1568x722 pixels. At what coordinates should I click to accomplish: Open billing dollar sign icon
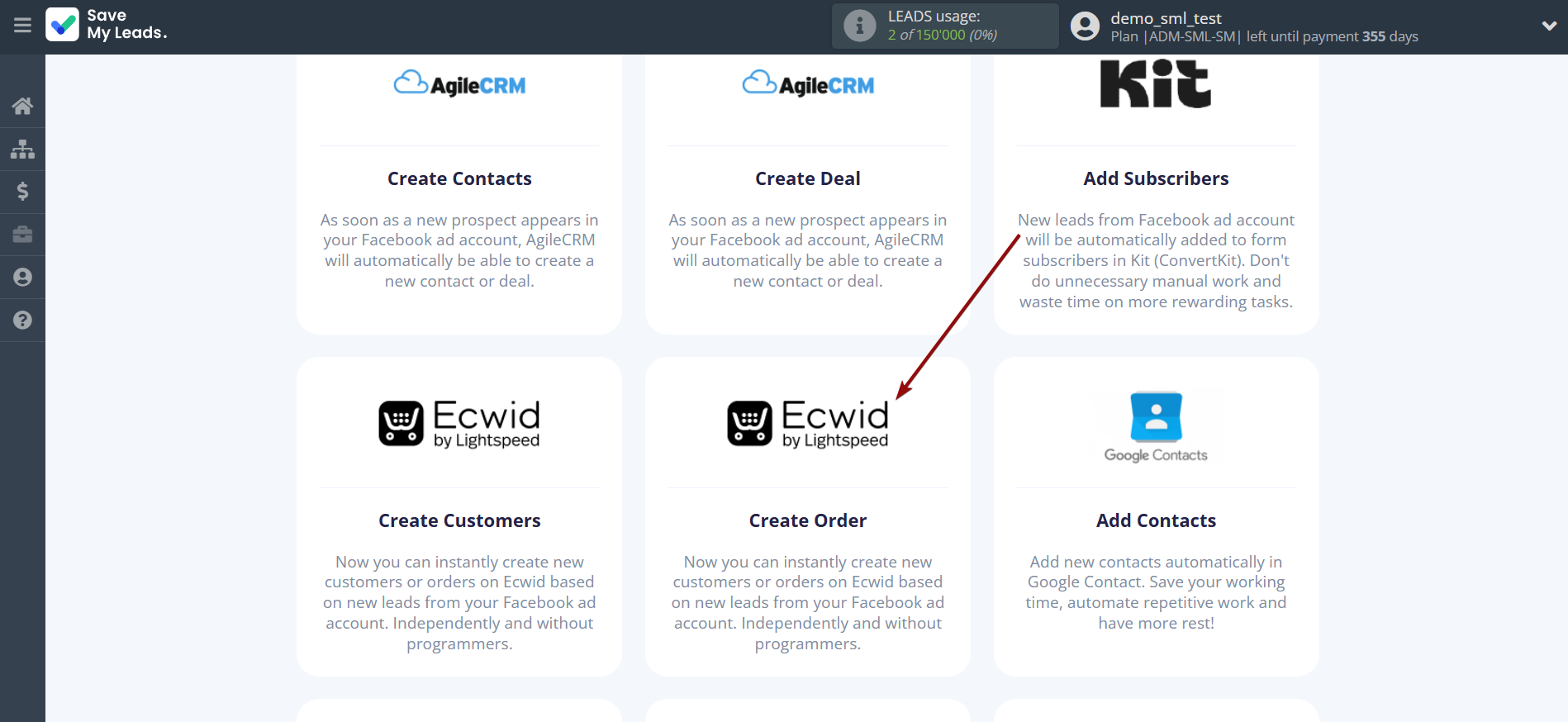point(22,192)
